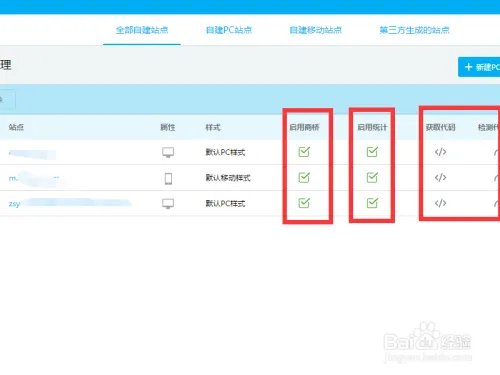The width and height of the screenshot is (500, 375).
Task: Toggle 启用统计 checkbox for mobile site row
Action: tap(372, 177)
